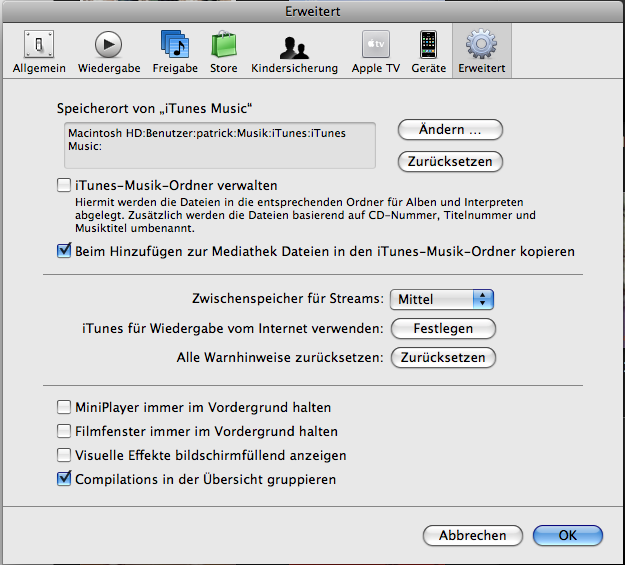Open the Kindersicherung parental controls icon
The image size is (625, 565).
point(294,47)
